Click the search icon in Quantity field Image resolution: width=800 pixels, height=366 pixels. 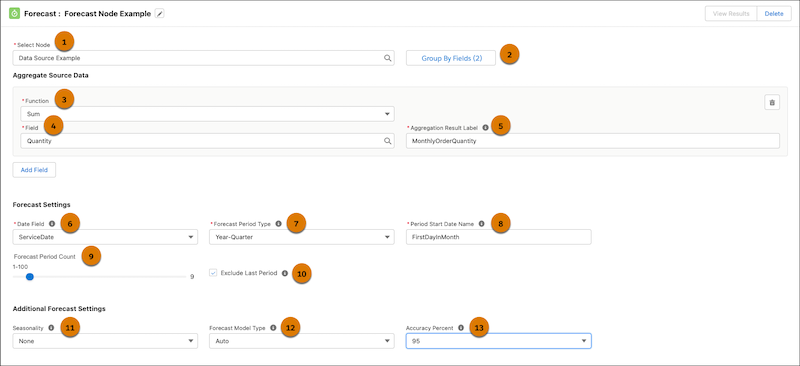pos(387,141)
